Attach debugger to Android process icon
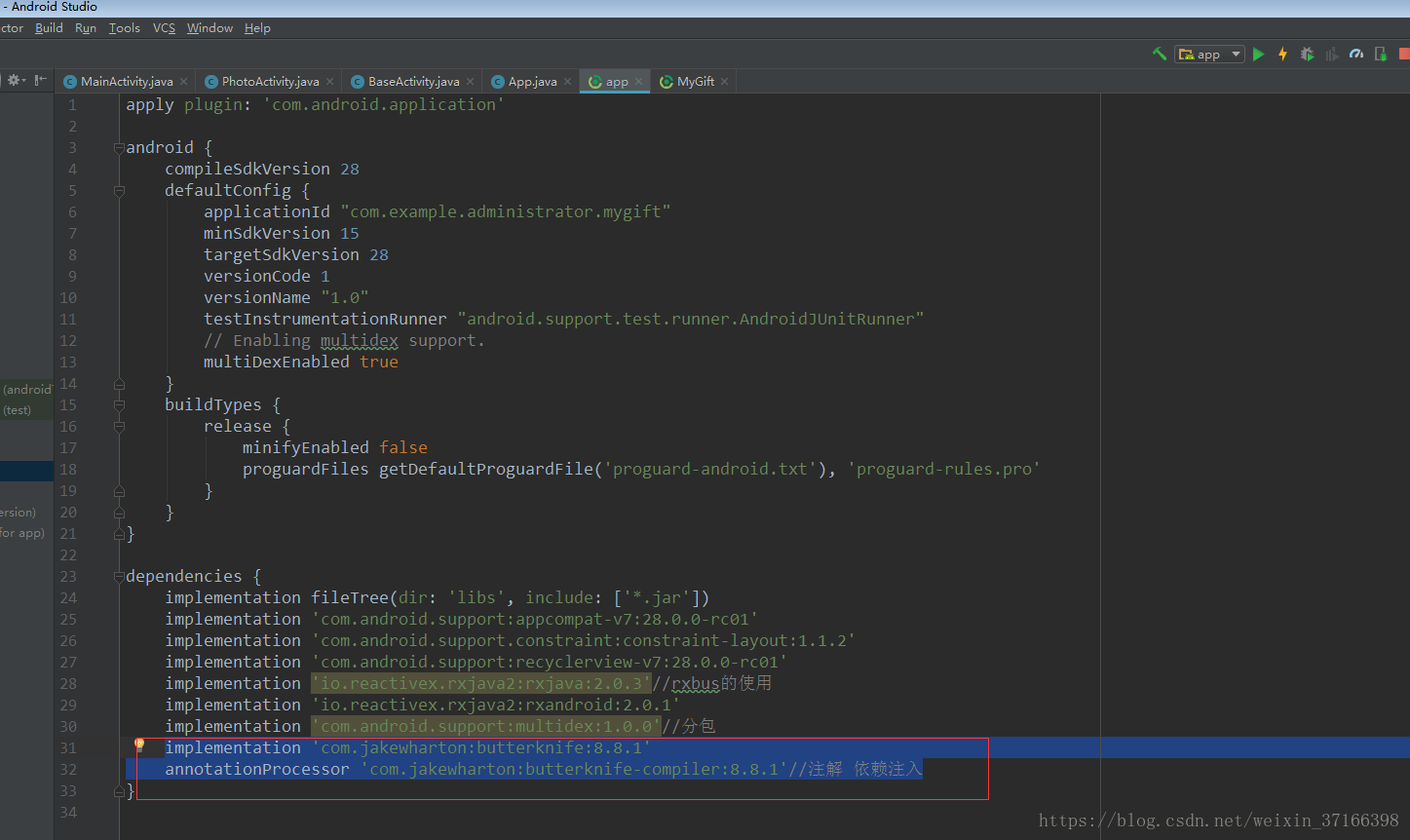The image size is (1410, 840). [x=1381, y=55]
